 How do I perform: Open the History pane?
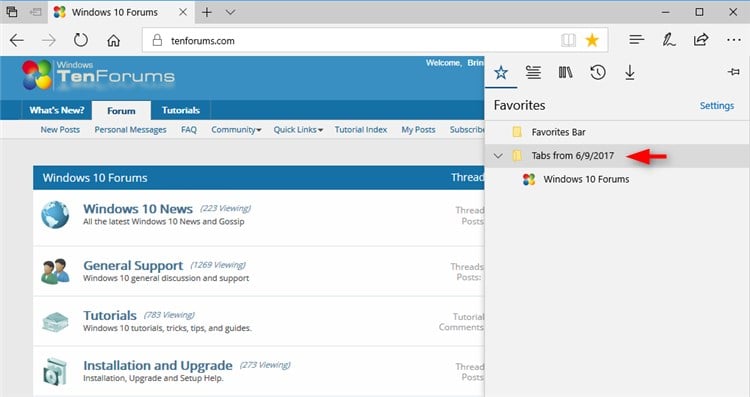(598, 73)
